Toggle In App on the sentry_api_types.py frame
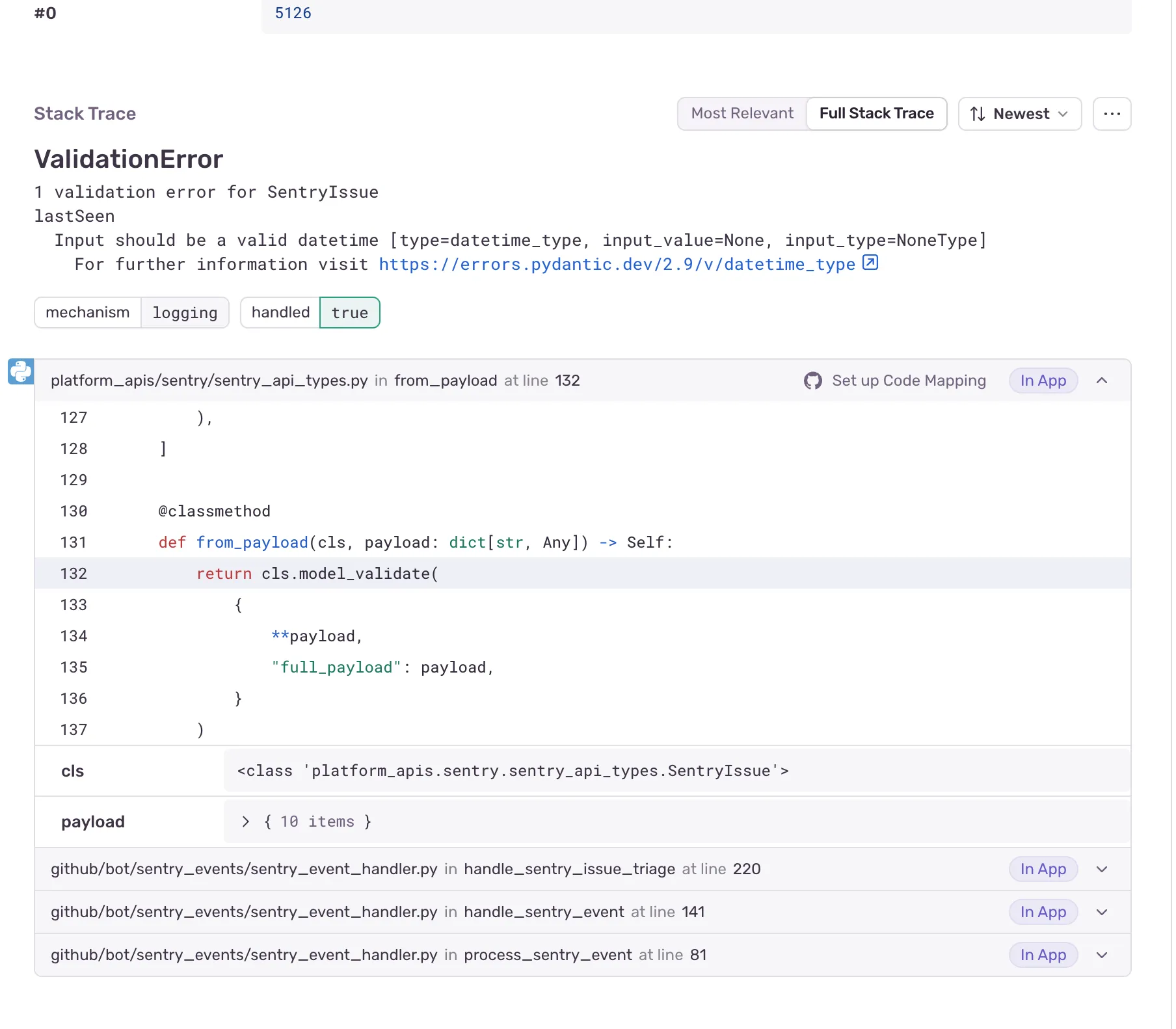This screenshot has width=1176, height=1029. (x=1043, y=381)
